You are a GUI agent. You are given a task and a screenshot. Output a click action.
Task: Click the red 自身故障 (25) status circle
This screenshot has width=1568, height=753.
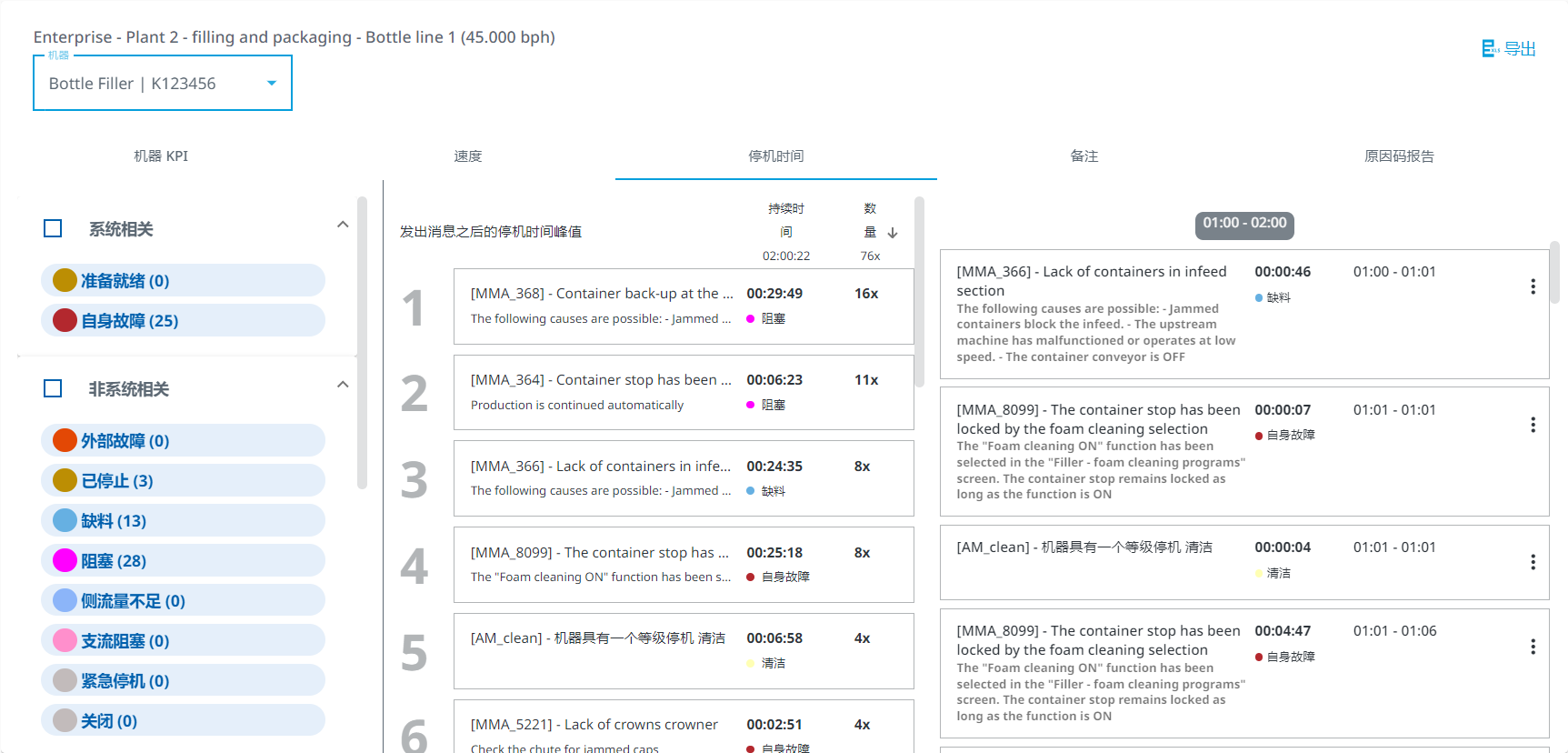[x=65, y=320]
